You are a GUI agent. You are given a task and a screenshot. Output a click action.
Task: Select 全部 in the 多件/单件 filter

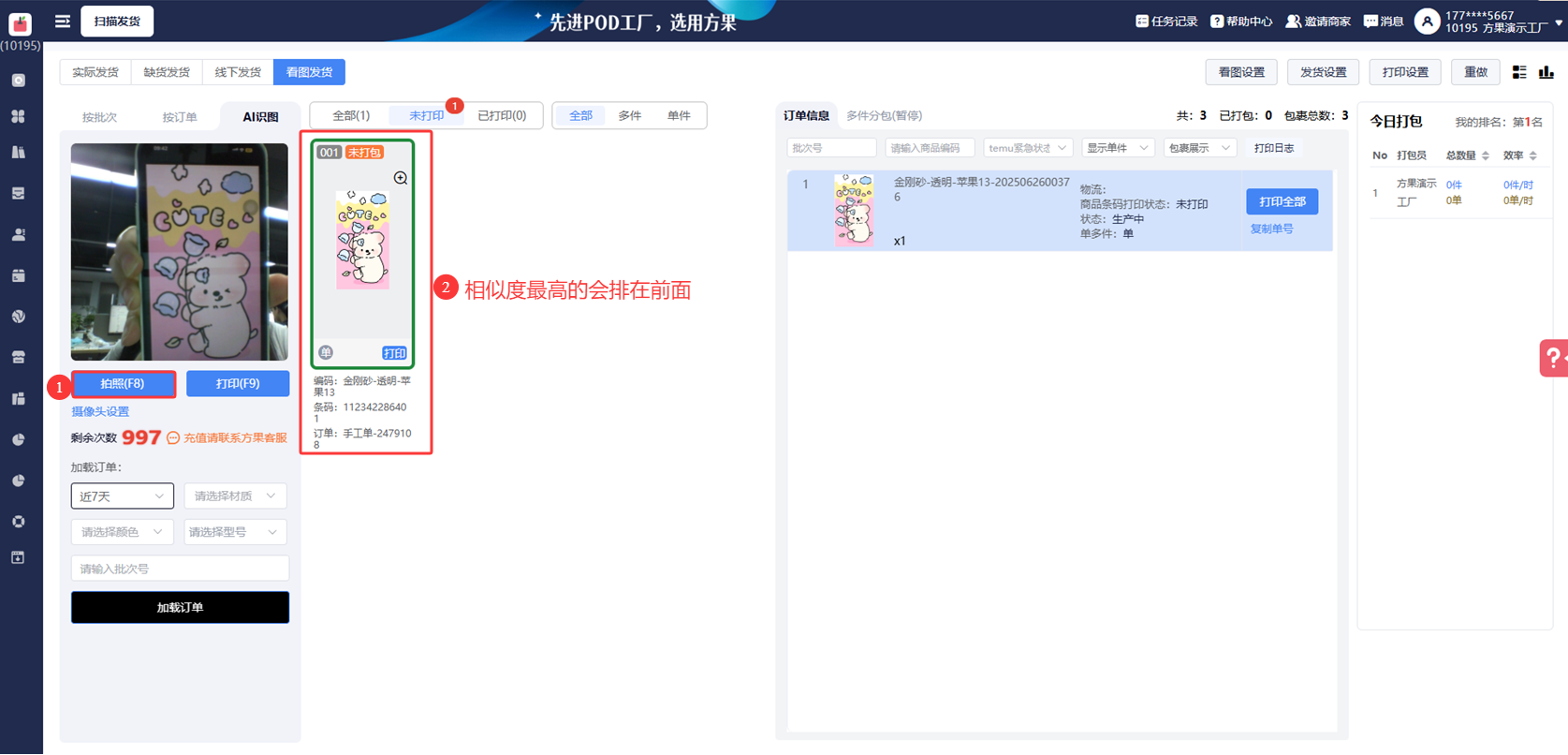pos(580,115)
